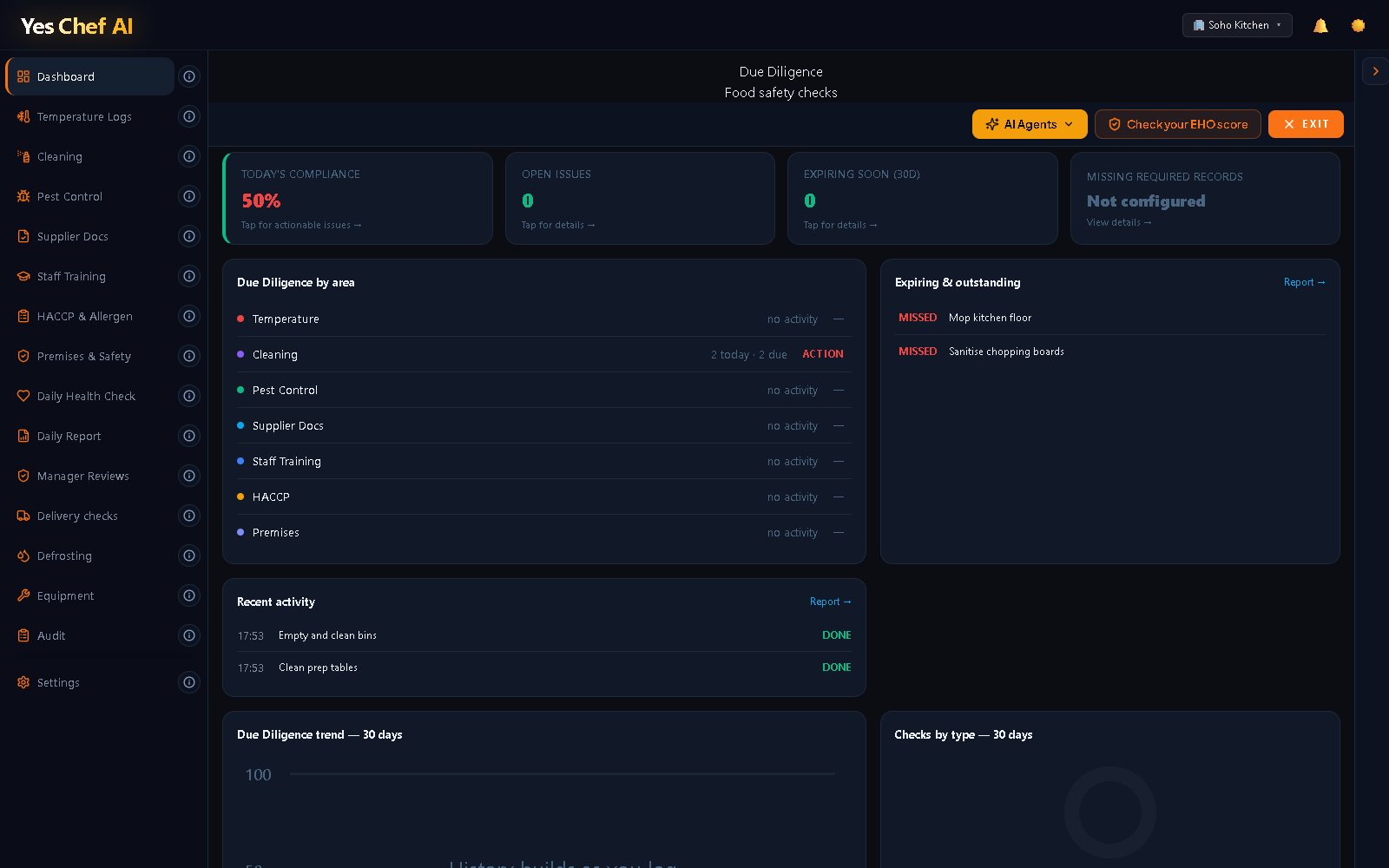Click the Equipment wrench icon
This screenshot has width=1389, height=868.
click(23, 595)
